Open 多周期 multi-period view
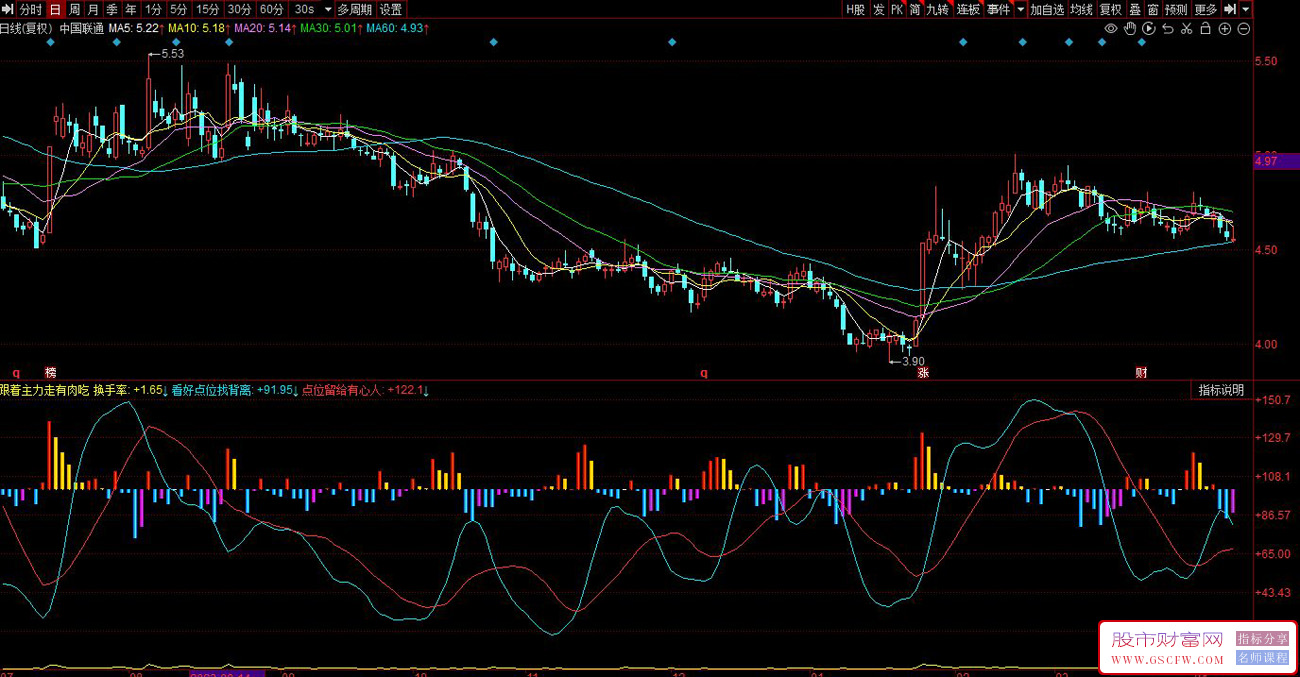 pyautogui.click(x=355, y=9)
